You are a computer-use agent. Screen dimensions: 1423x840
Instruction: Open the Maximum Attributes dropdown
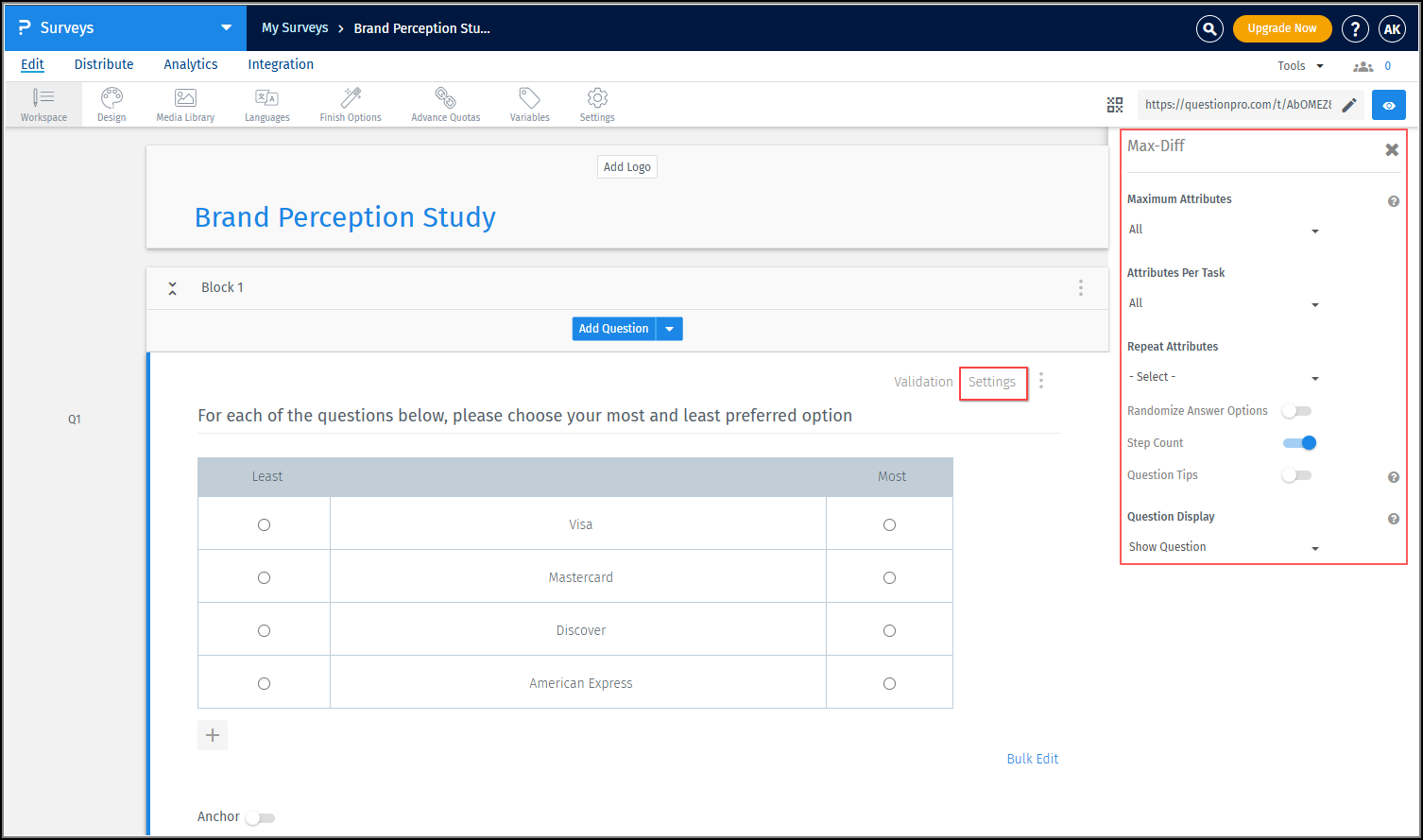(x=1224, y=230)
